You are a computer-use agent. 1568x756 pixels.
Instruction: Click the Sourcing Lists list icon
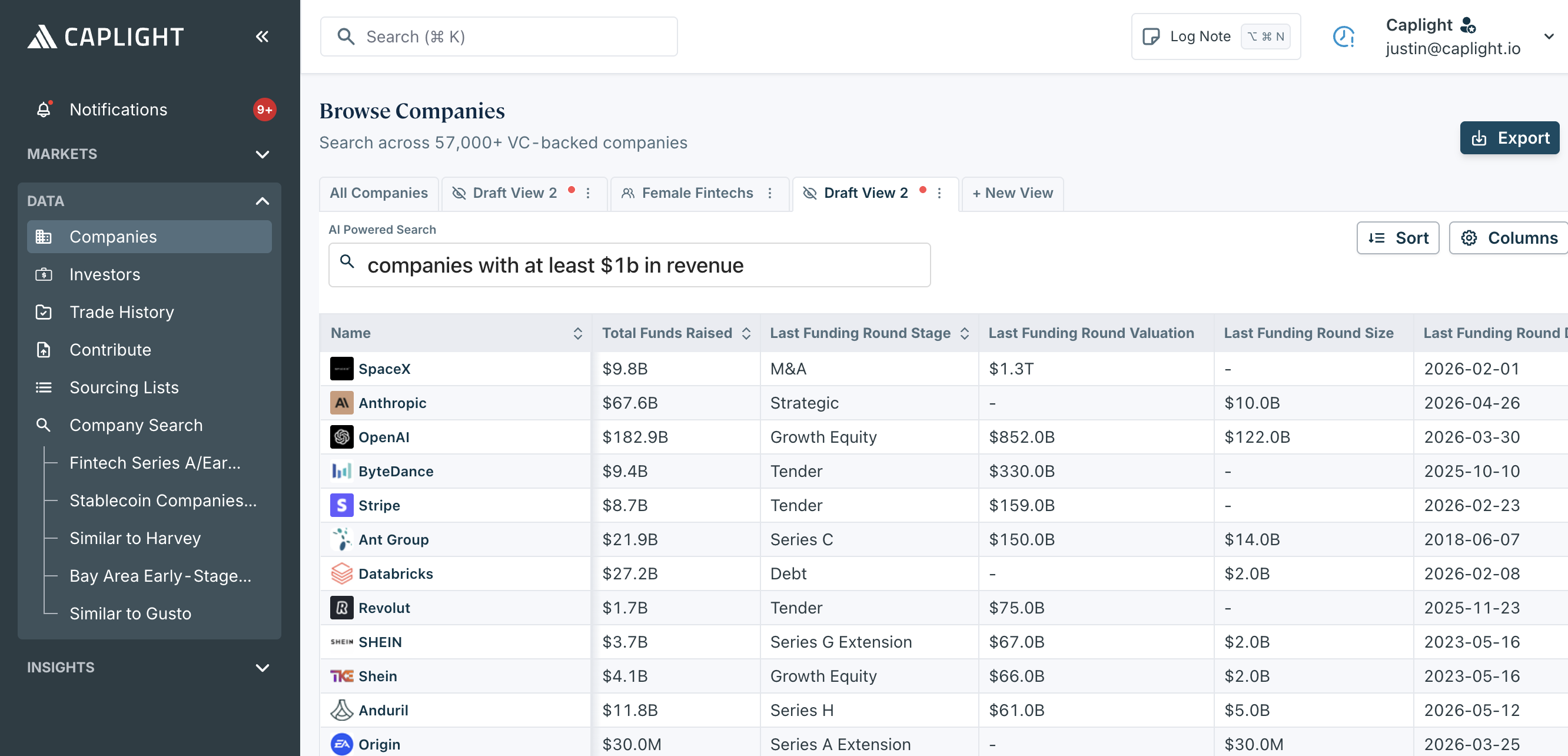point(43,388)
